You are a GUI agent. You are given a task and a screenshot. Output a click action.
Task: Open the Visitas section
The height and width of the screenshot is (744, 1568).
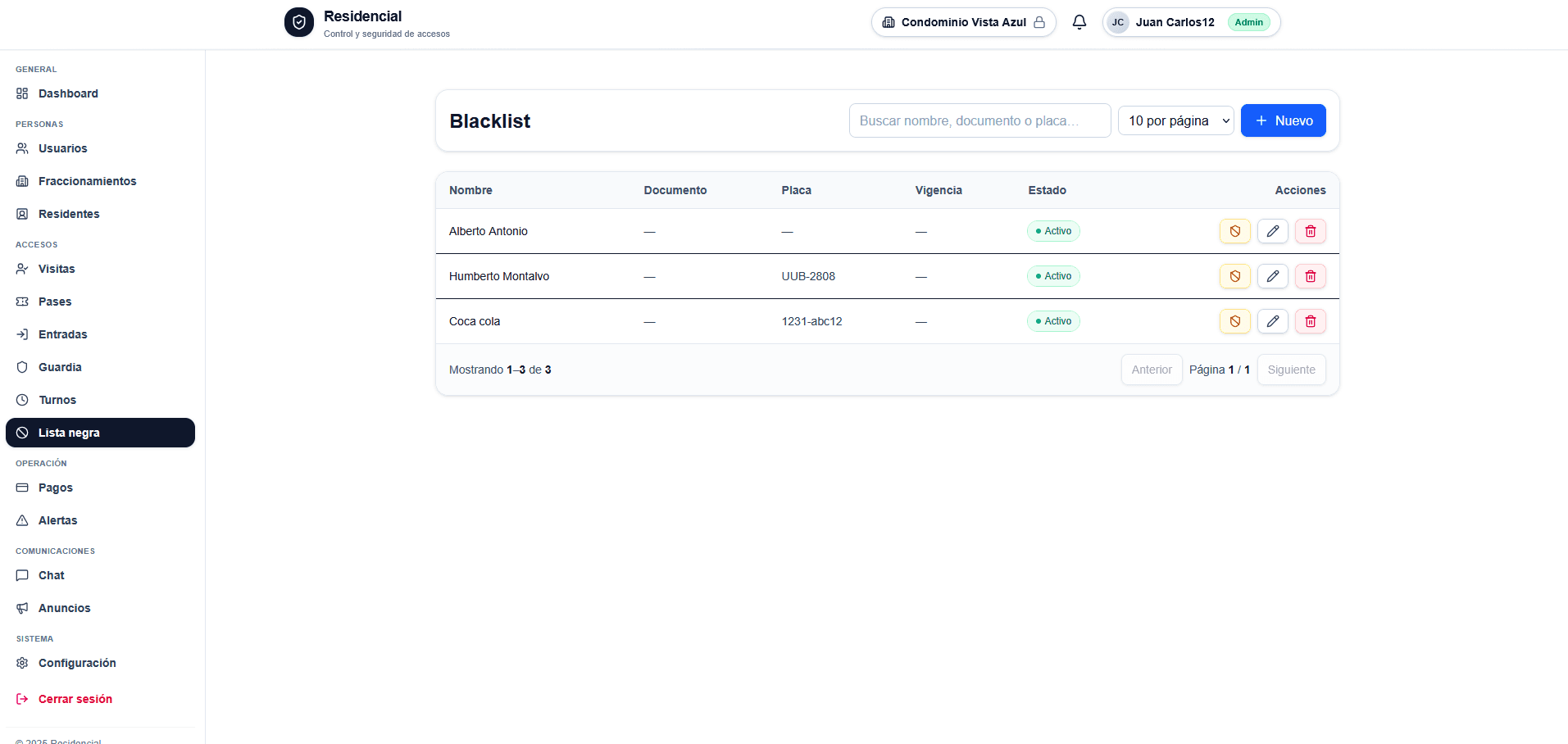click(57, 269)
